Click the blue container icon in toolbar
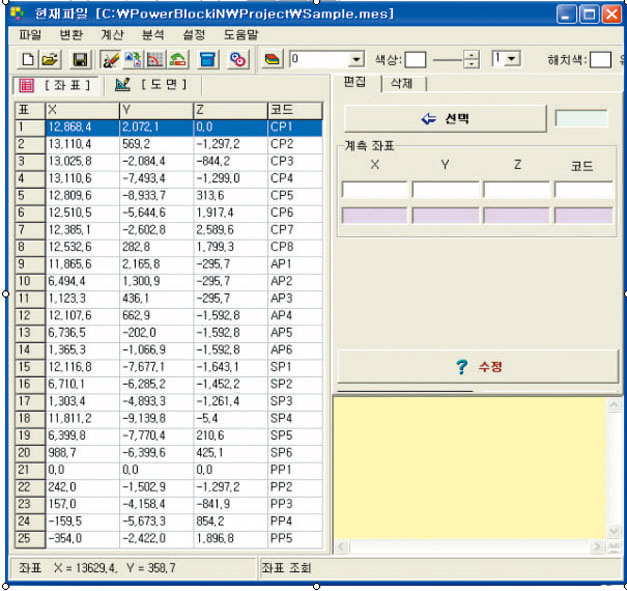The width and height of the screenshot is (627, 591). (209, 60)
